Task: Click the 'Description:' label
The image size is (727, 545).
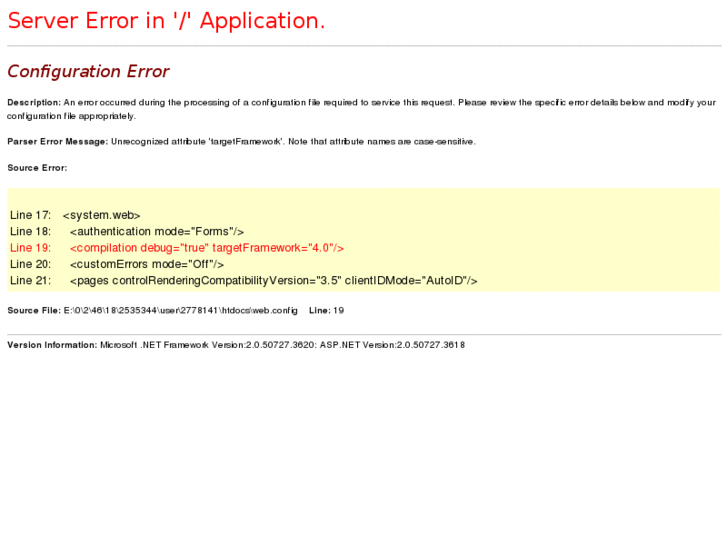Action: [x=34, y=103]
